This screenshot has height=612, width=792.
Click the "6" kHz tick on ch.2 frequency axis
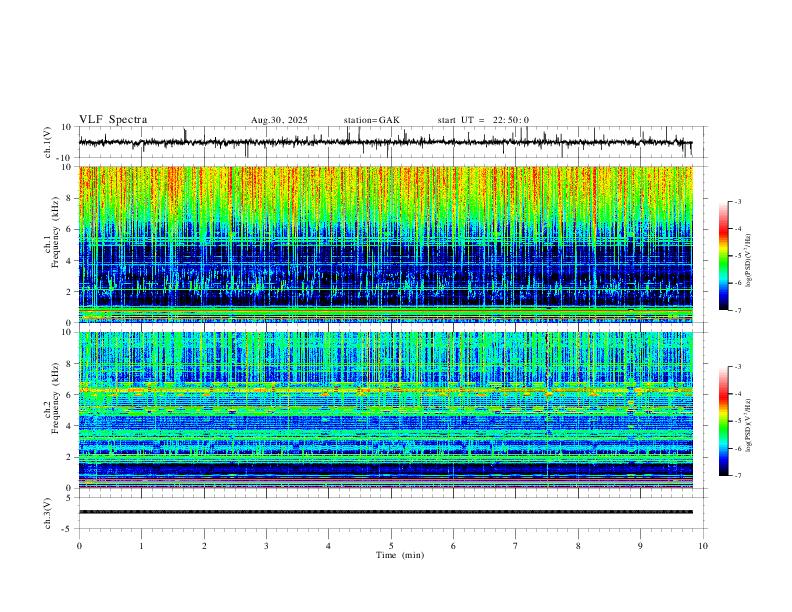[x=69, y=395]
